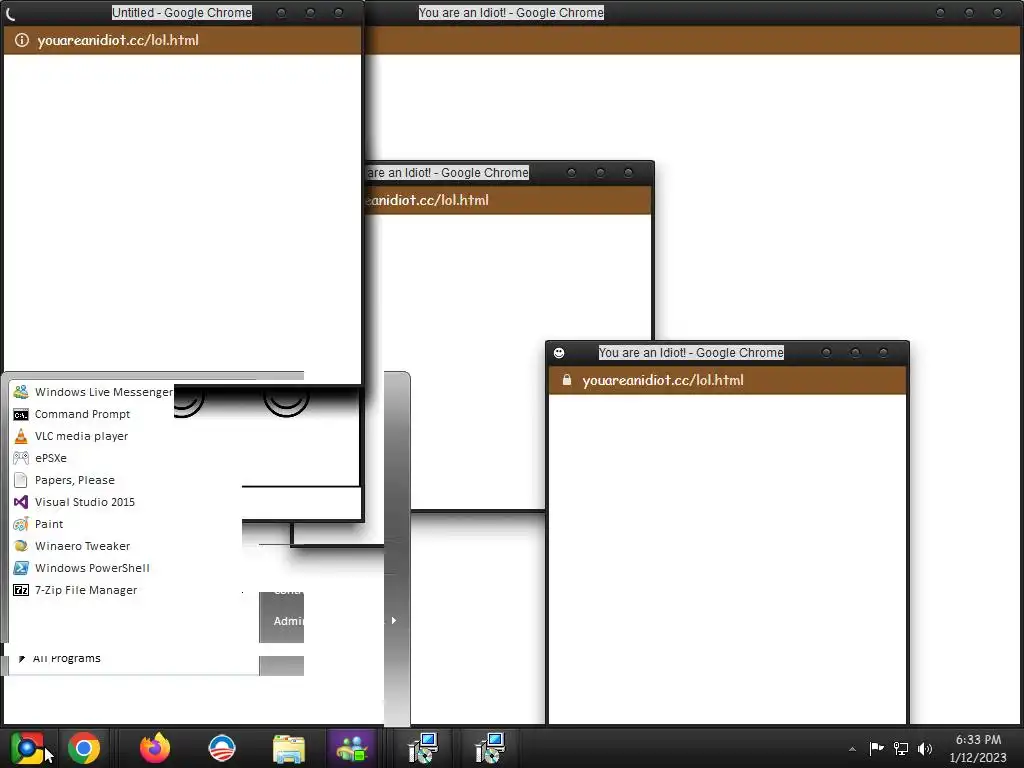Open File Explorer folder on taskbar
Image resolution: width=1024 pixels, height=768 pixels.
(x=289, y=749)
